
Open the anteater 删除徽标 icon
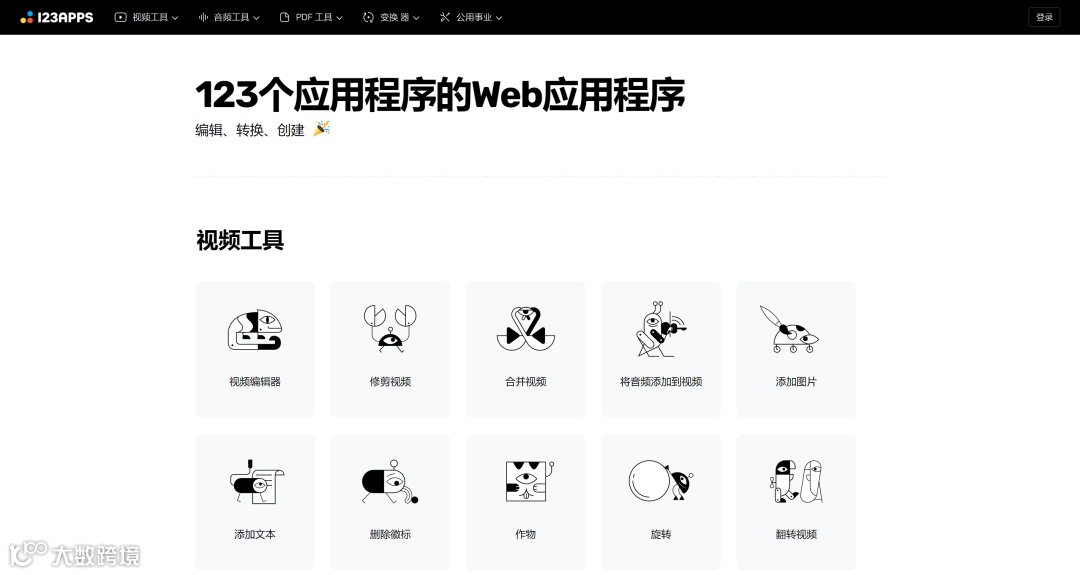click(390, 481)
